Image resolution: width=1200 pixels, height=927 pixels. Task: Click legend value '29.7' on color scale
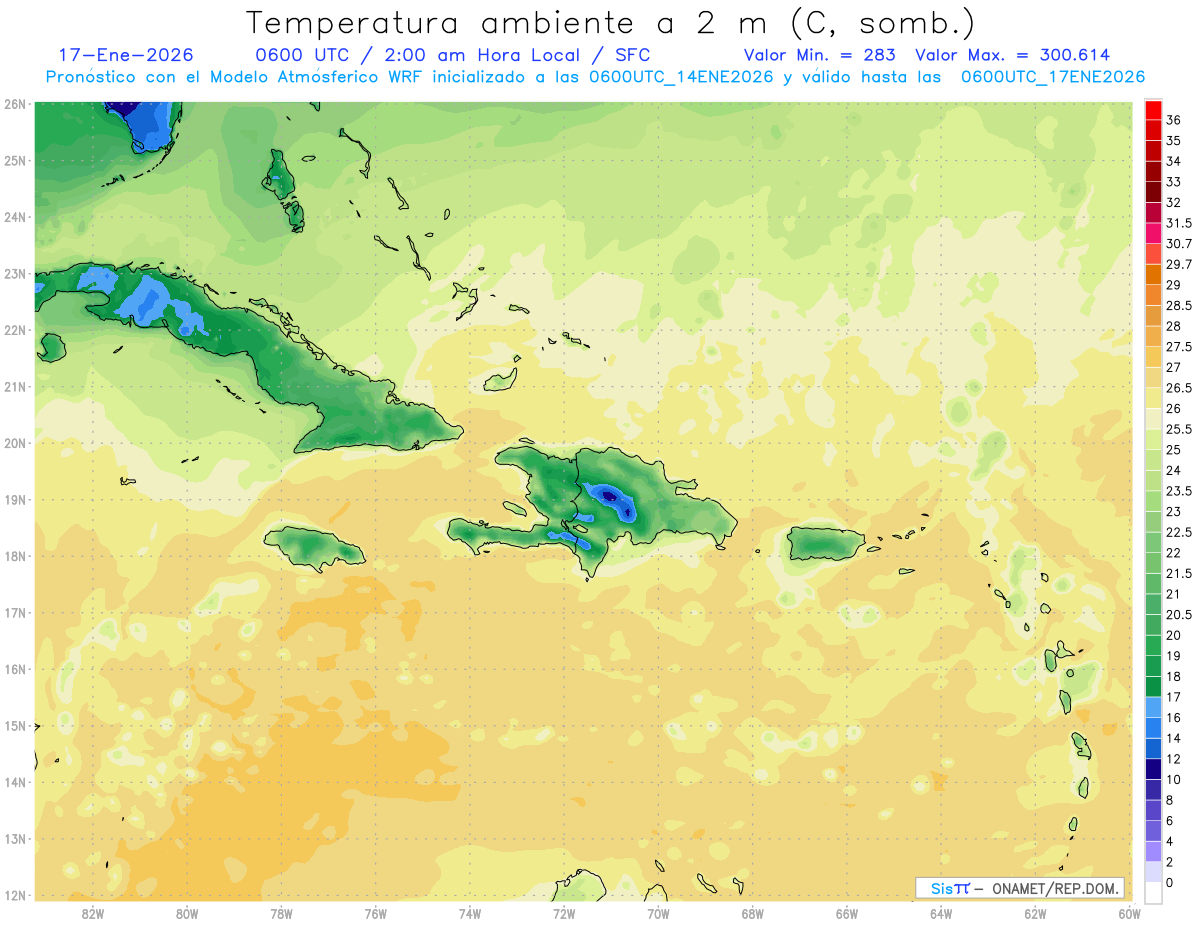[1179, 264]
